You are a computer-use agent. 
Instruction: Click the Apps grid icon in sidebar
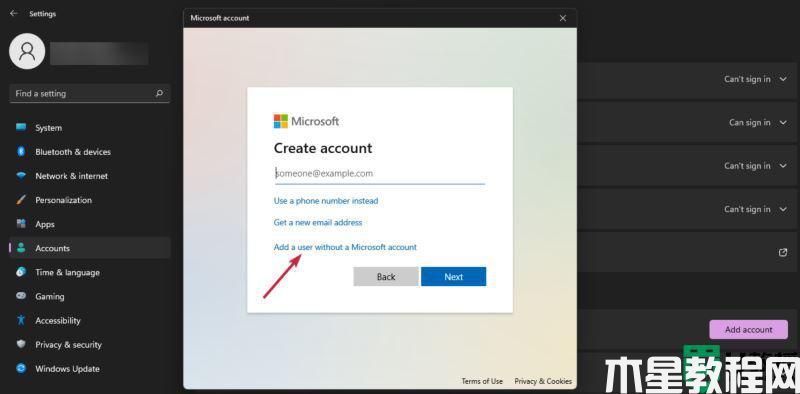(x=21, y=224)
